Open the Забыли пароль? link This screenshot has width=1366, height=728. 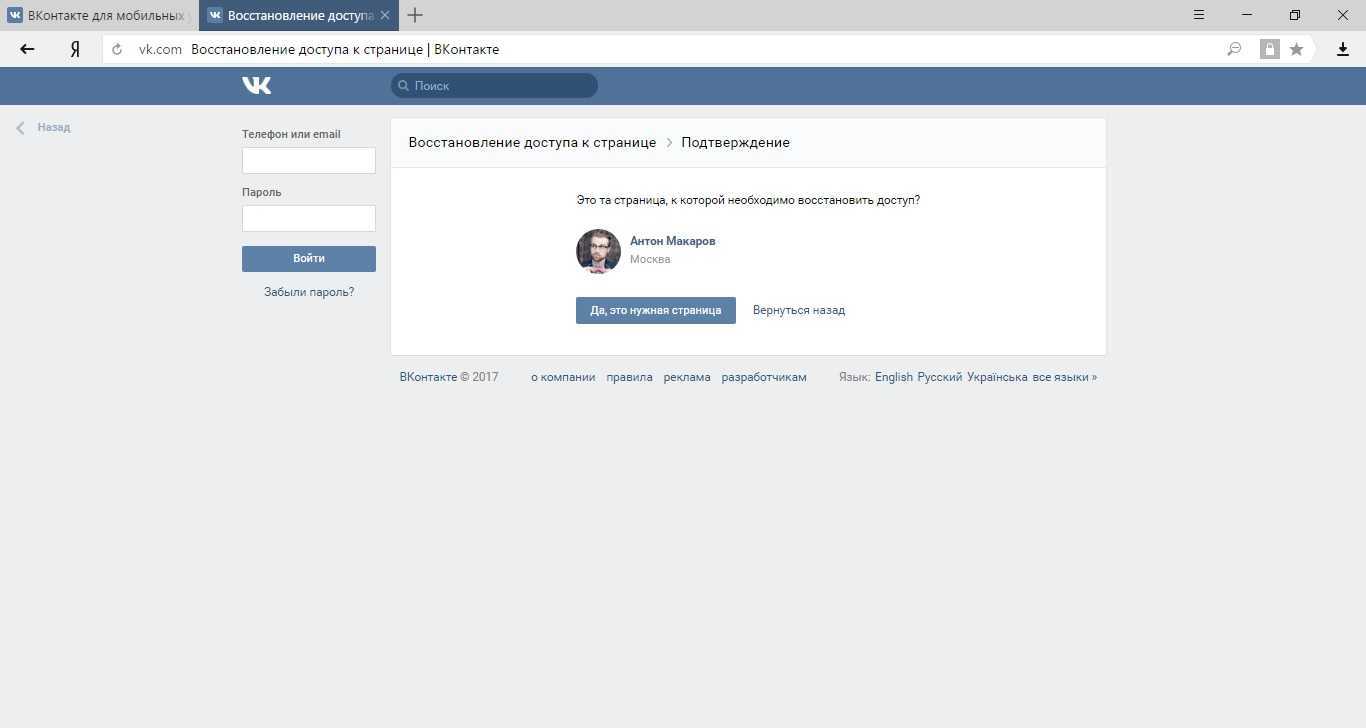click(309, 292)
